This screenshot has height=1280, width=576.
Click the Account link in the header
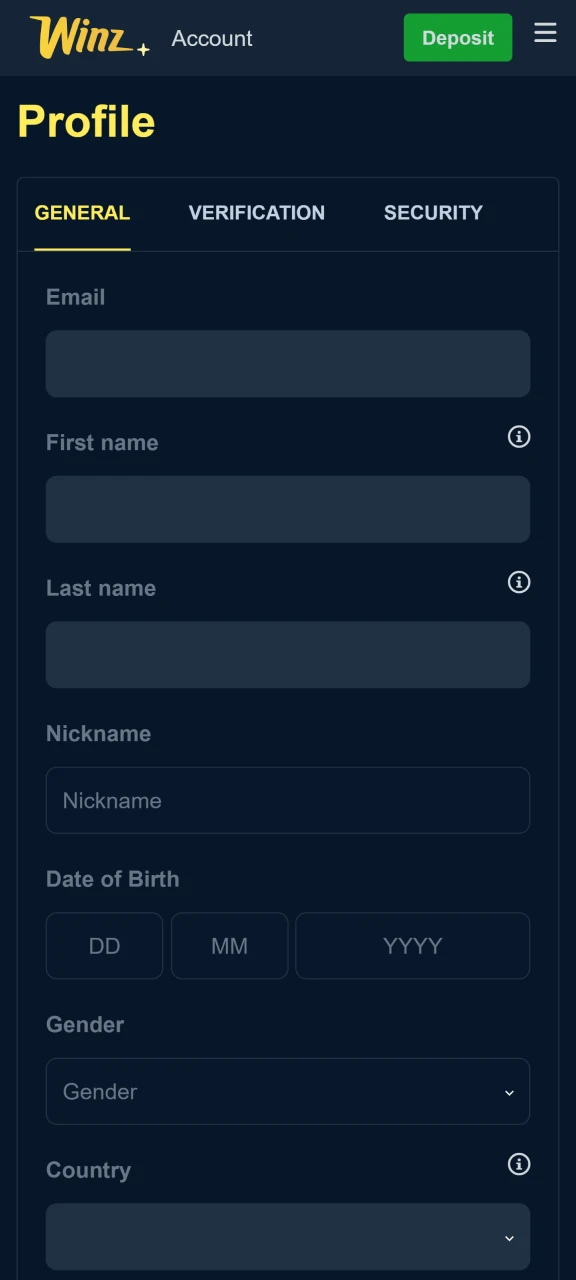click(x=212, y=38)
